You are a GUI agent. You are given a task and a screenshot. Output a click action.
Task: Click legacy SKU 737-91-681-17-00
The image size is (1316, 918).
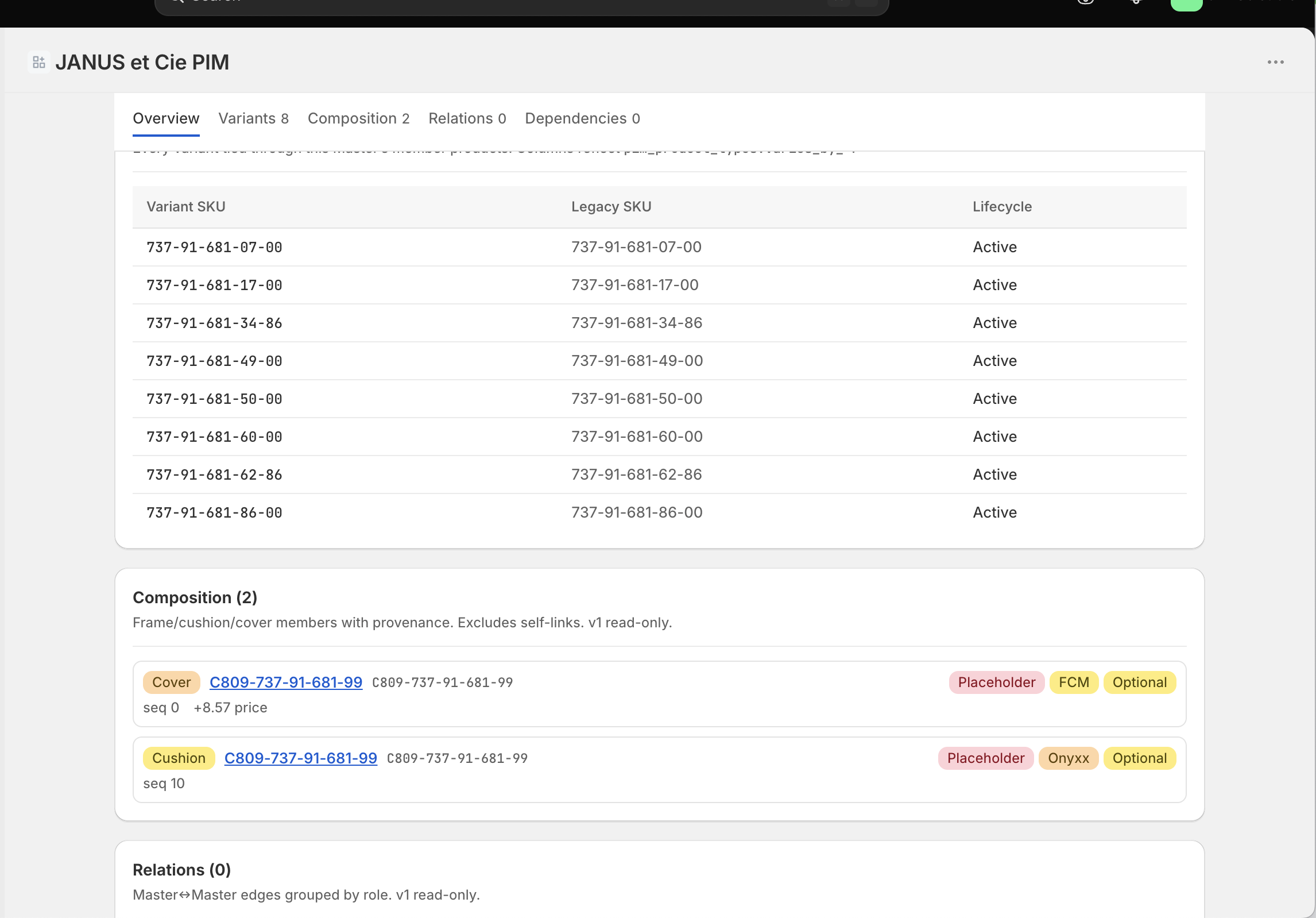coord(635,285)
